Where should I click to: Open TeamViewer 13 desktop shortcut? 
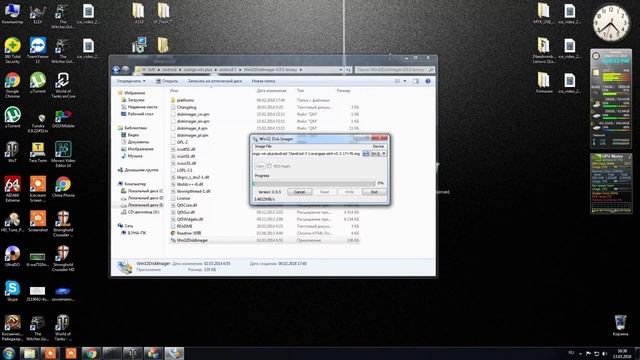pyautogui.click(x=38, y=51)
